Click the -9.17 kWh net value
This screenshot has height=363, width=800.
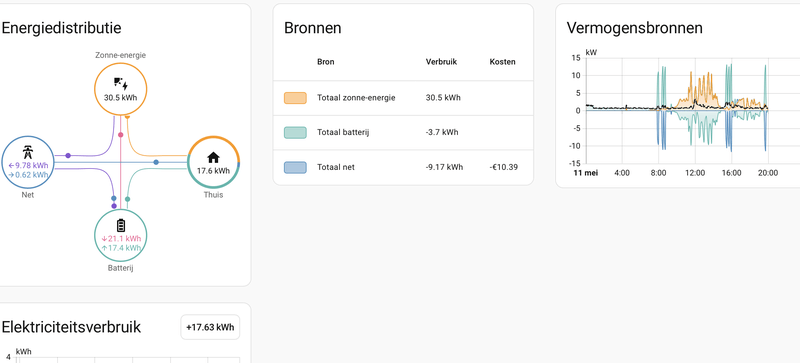tap(444, 167)
